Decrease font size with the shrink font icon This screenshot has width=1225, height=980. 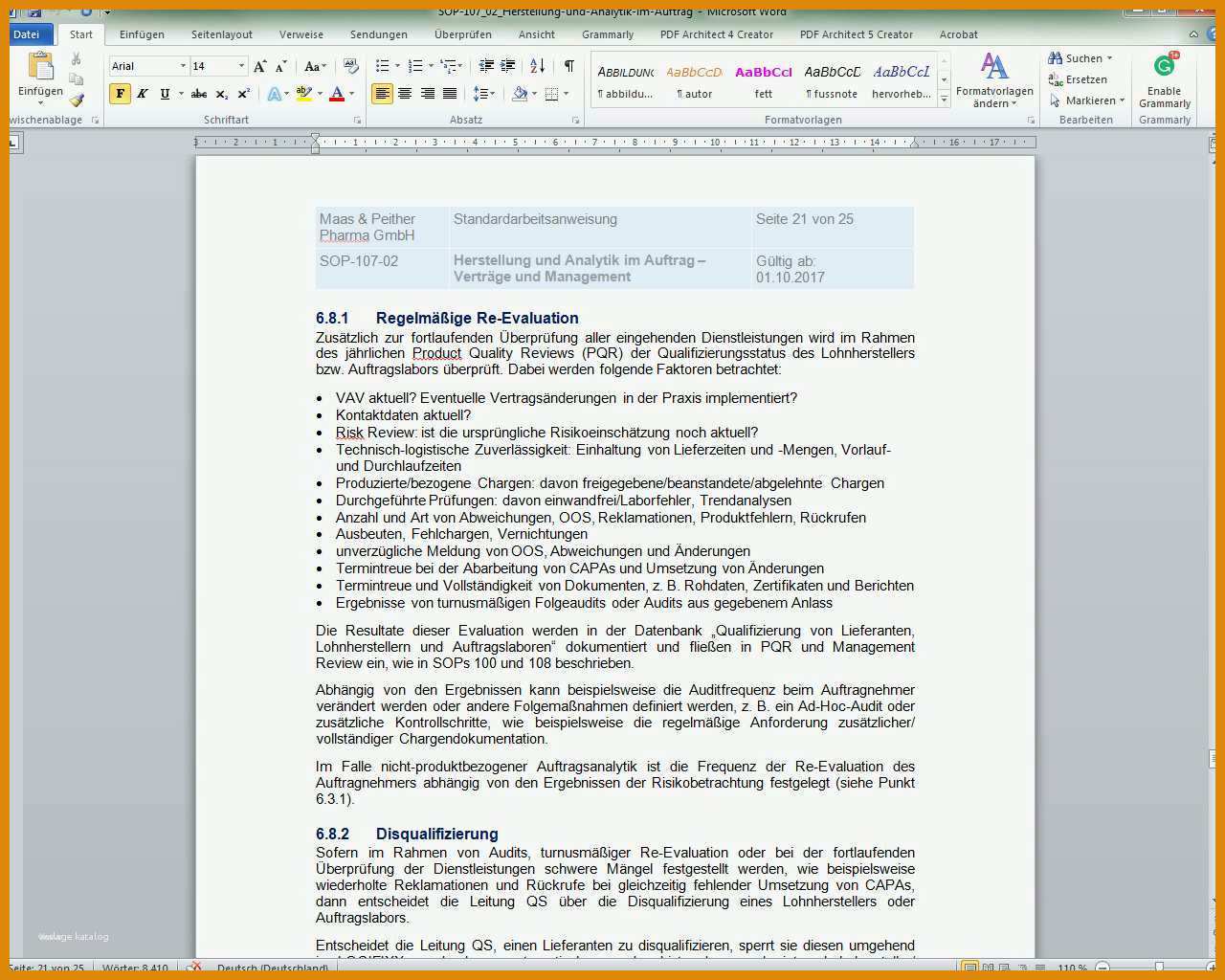coord(280,66)
